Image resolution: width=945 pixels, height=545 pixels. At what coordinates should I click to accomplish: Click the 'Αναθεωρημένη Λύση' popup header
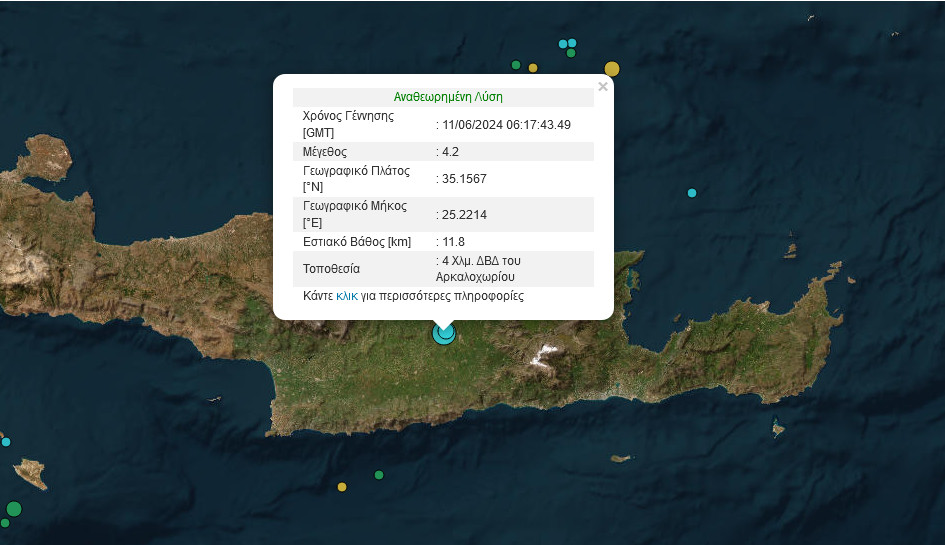tap(448, 97)
